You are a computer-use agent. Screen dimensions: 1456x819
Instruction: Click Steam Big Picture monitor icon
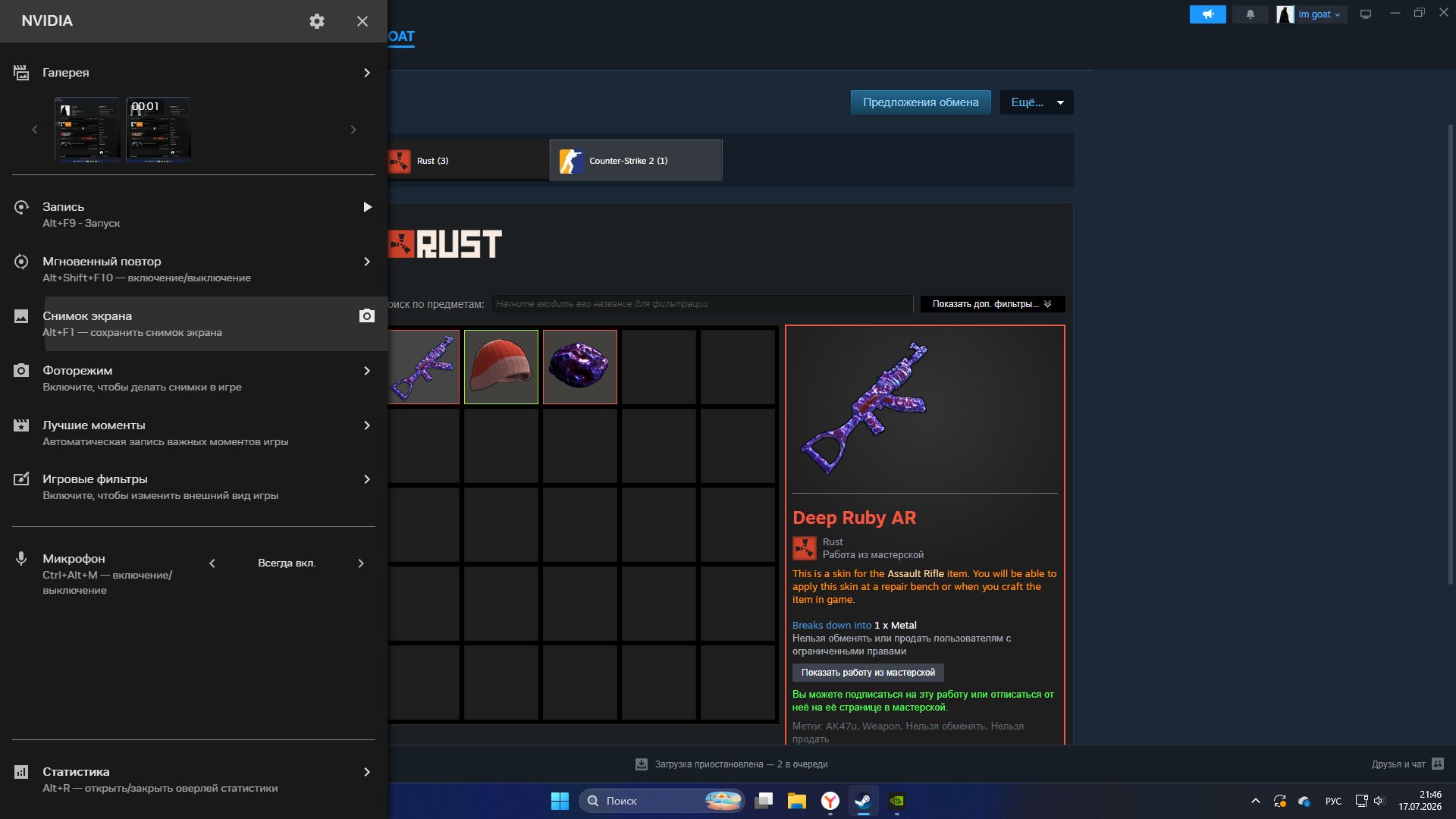(1366, 14)
